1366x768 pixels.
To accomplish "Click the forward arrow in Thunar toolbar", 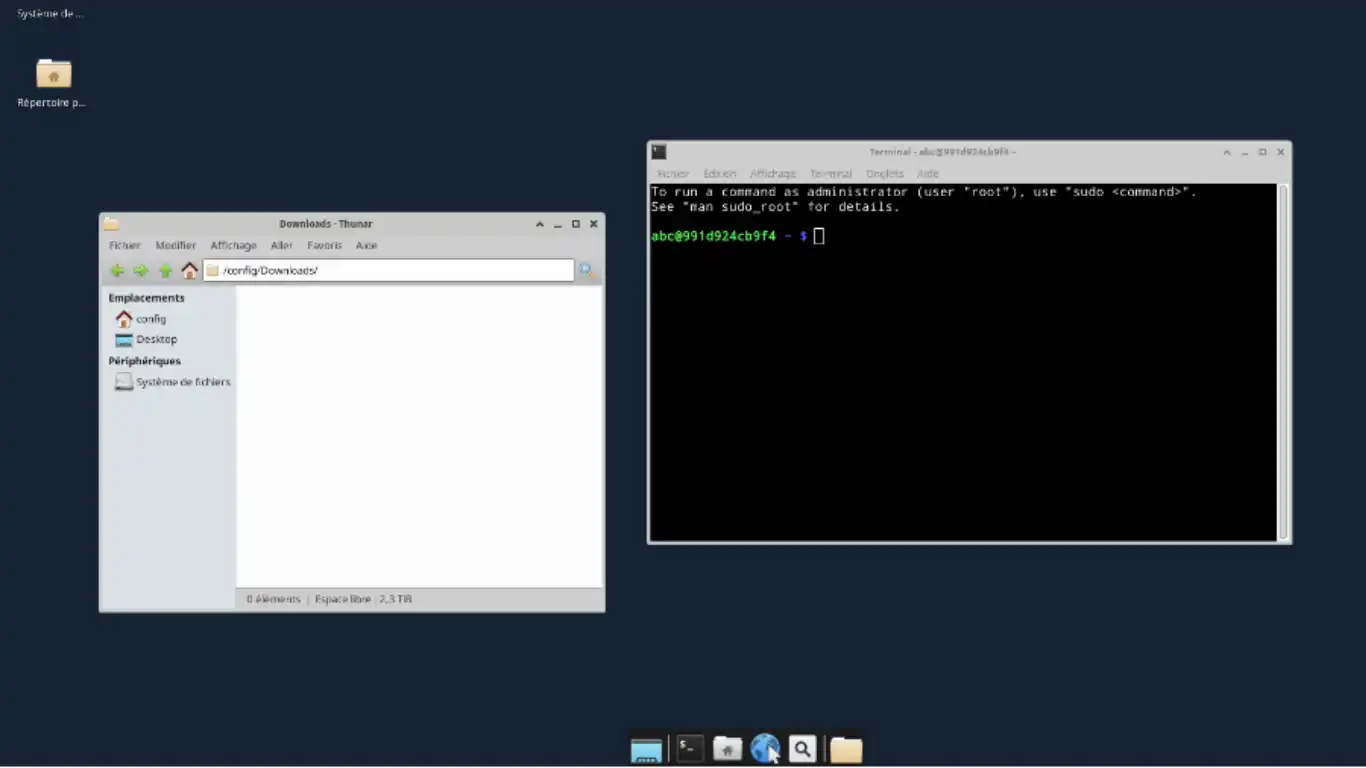I will click(141, 271).
